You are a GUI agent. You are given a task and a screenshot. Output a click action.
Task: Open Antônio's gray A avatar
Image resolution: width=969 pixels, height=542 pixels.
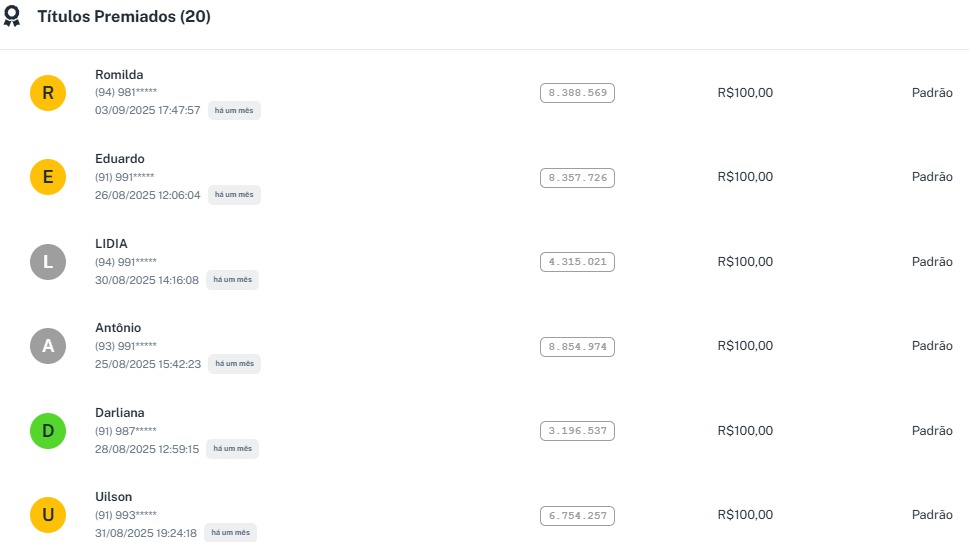tap(48, 347)
